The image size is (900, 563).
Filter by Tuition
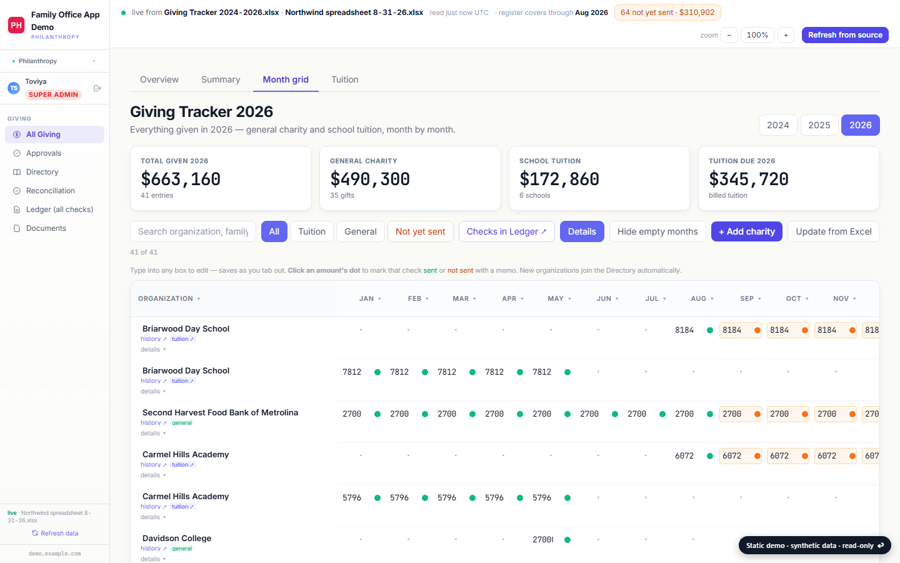[312, 231]
